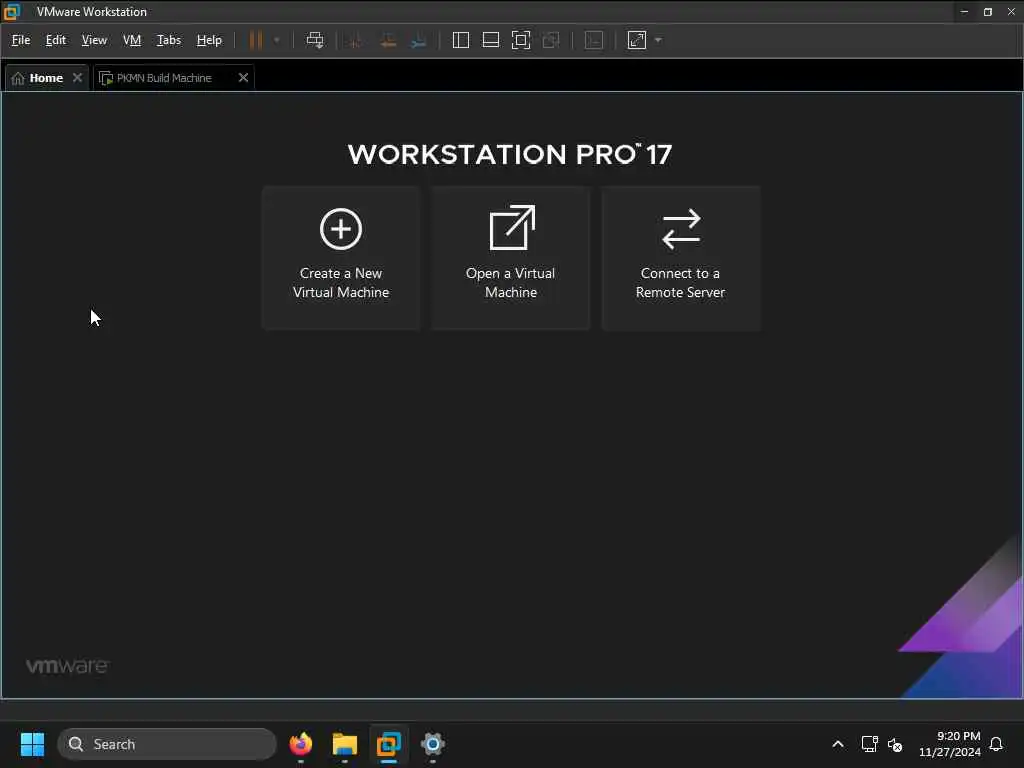The width and height of the screenshot is (1024, 768).
Task: Switch to the PKMN Build Machine tab
Action: [x=163, y=78]
